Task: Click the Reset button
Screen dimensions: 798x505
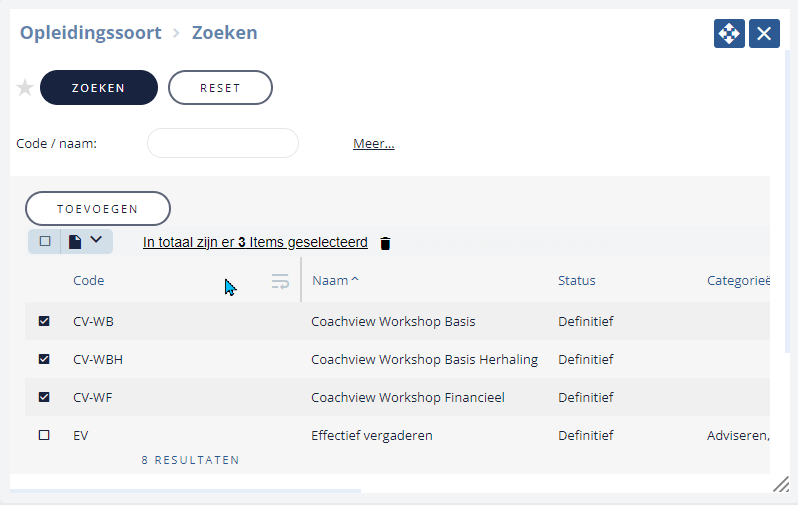Action: (x=220, y=88)
